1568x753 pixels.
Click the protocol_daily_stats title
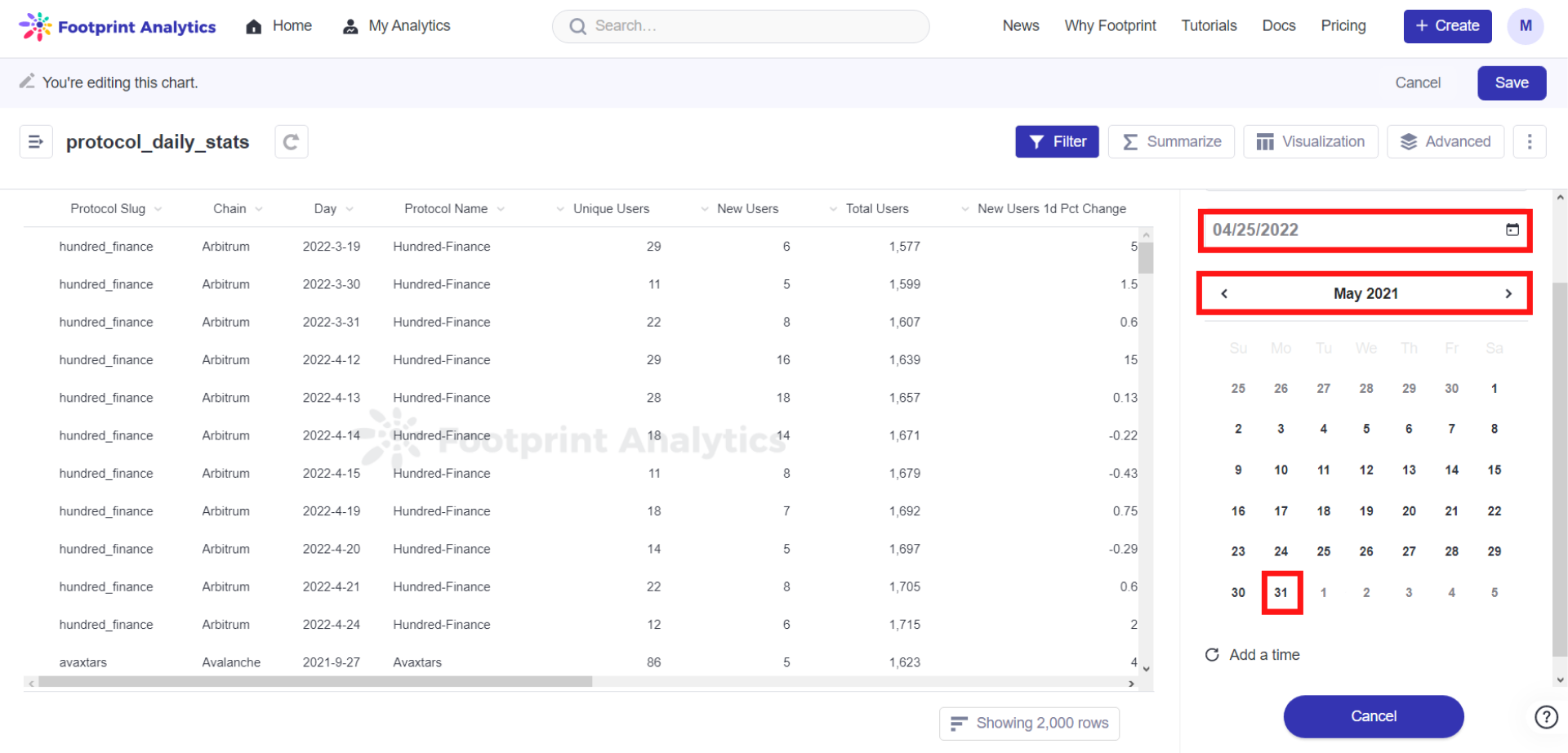(x=158, y=142)
